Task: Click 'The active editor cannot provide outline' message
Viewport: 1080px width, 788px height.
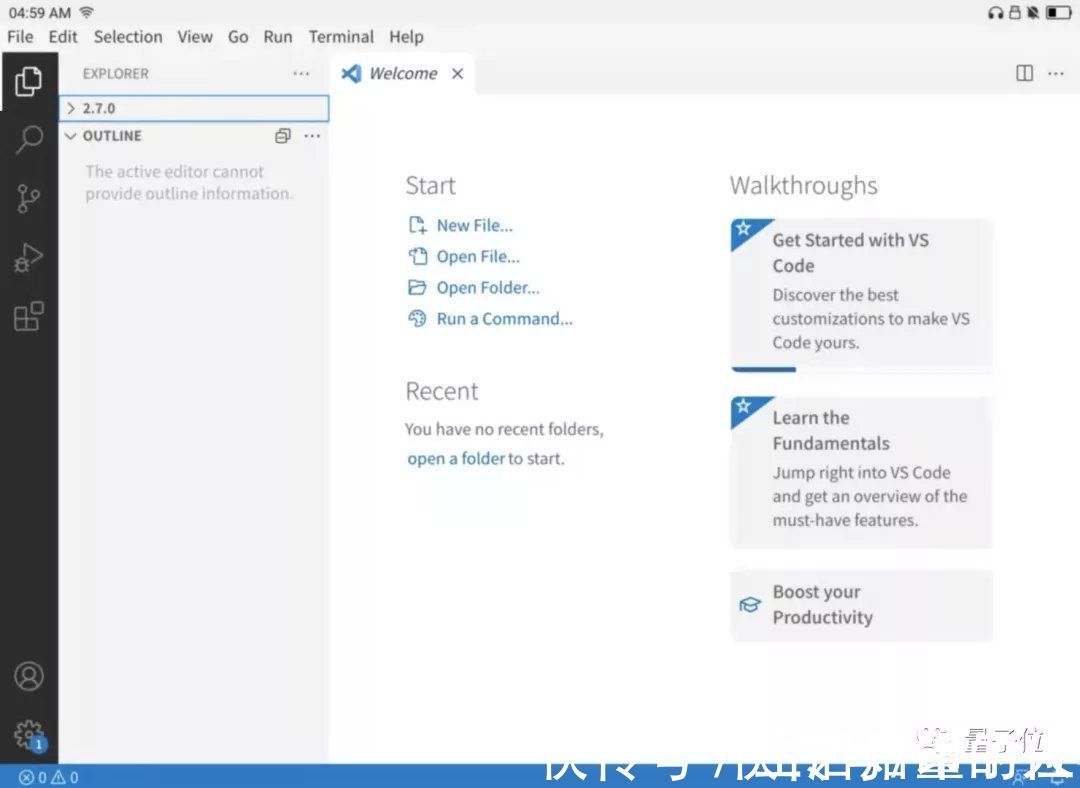Action: (189, 183)
